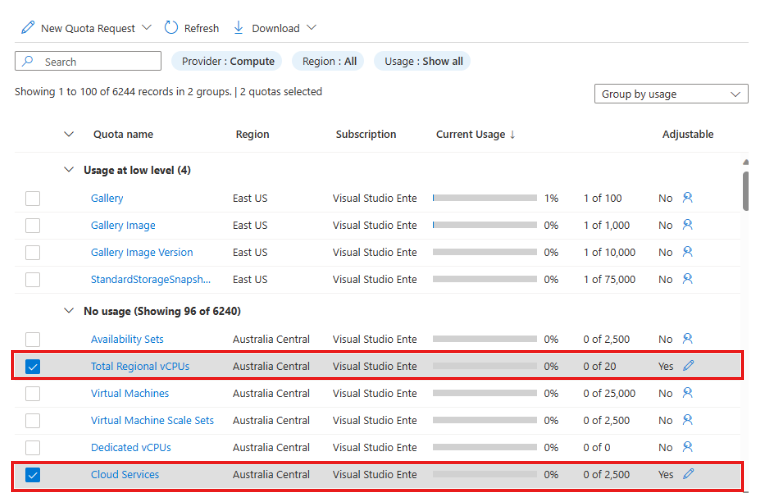The height and width of the screenshot is (493, 757).
Task: Click the Gallery usage progress bar
Action: (485, 197)
